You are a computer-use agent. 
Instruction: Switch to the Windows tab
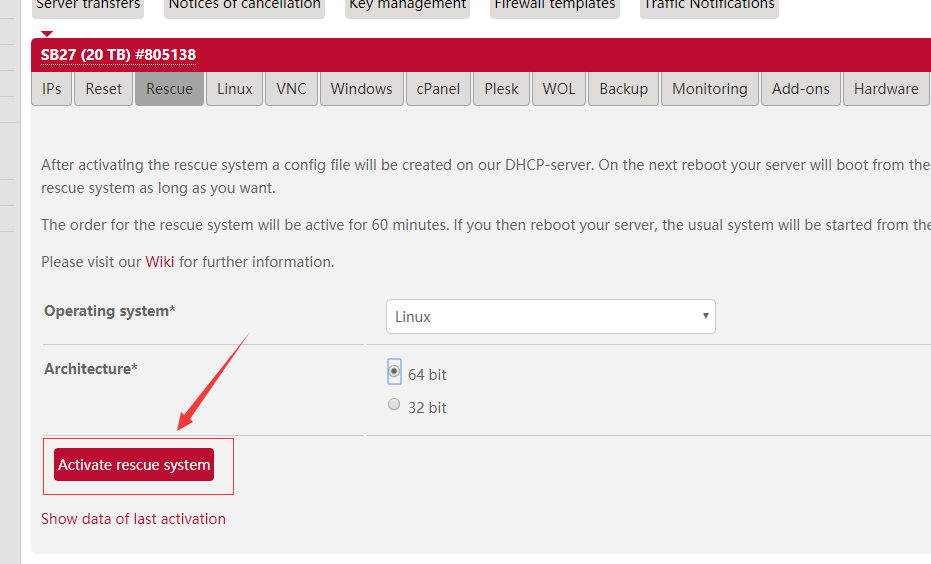coord(361,89)
